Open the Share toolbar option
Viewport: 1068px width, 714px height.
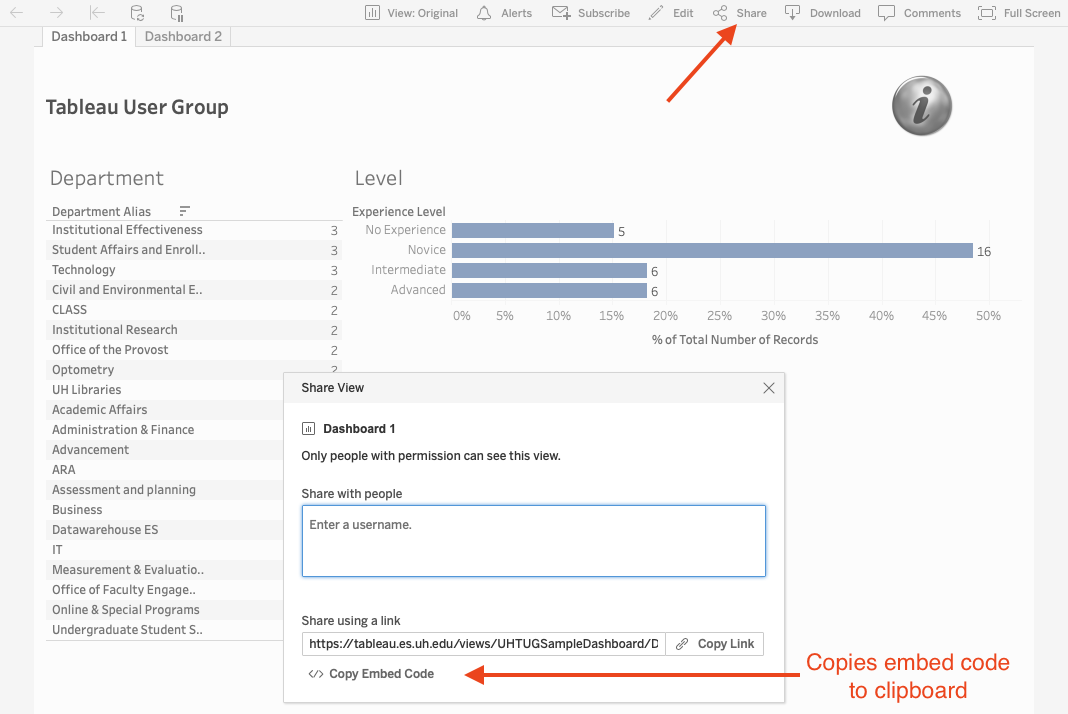(x=740, y=13)
